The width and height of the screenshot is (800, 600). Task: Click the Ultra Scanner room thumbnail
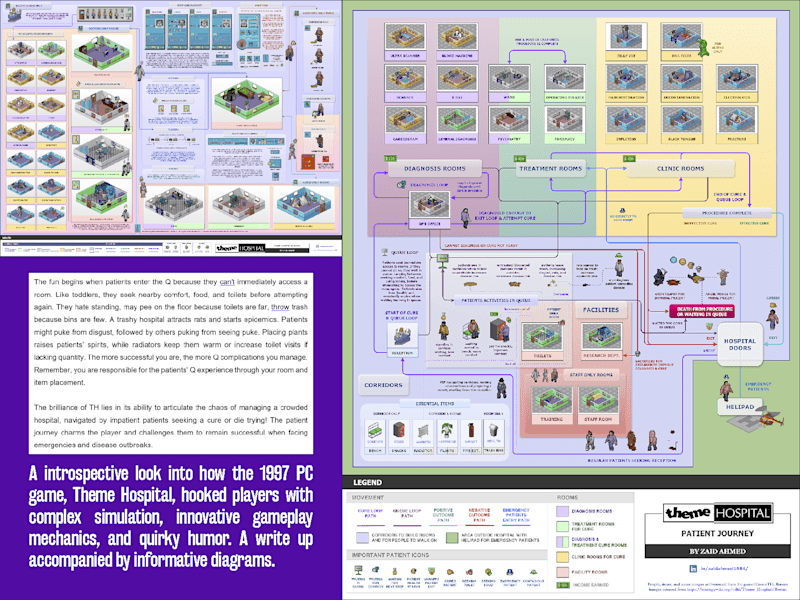tap(405, 36)
